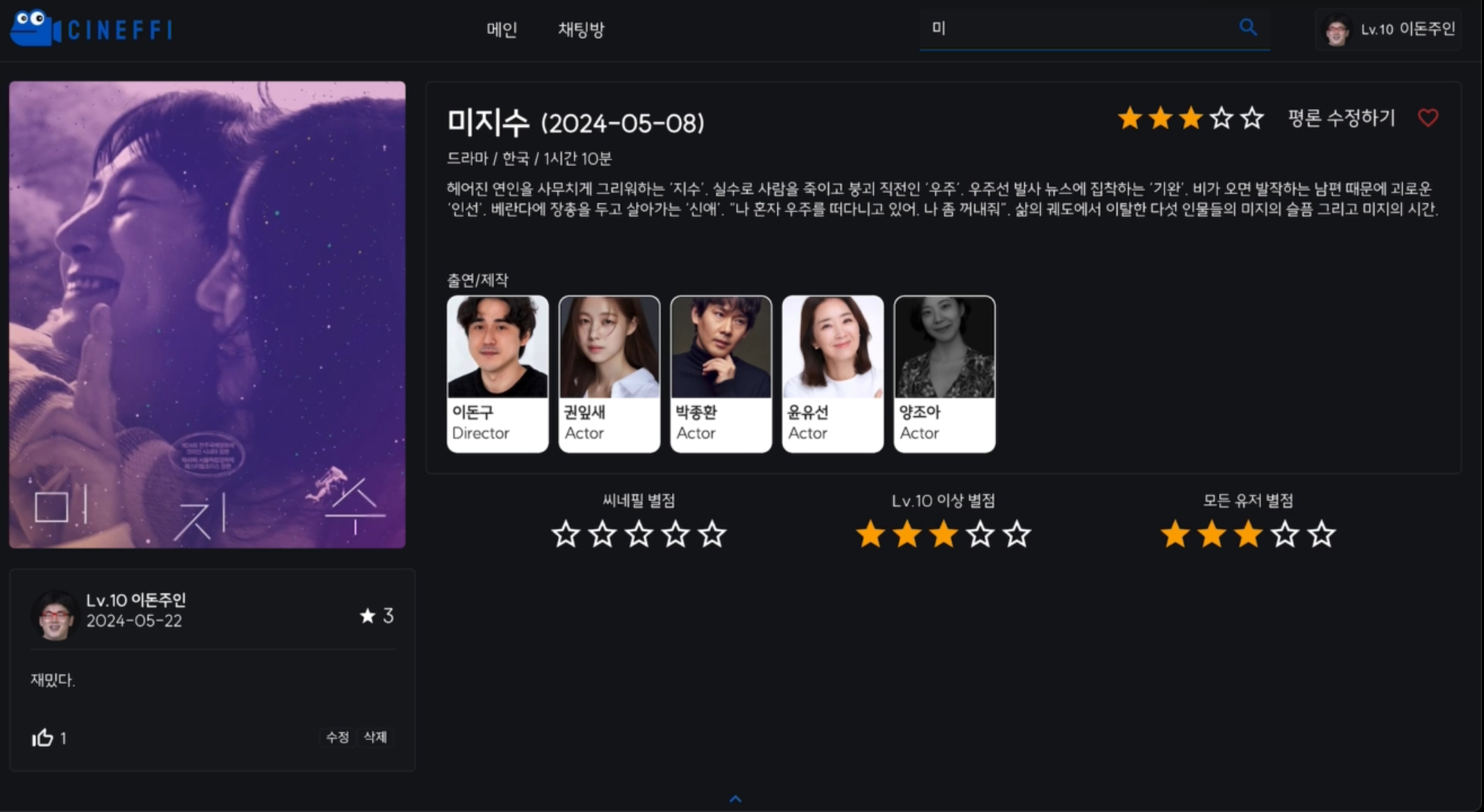Click the up chevron at page bottom
The width and height of the screenshot is (1484, 812).
[736, 799]
